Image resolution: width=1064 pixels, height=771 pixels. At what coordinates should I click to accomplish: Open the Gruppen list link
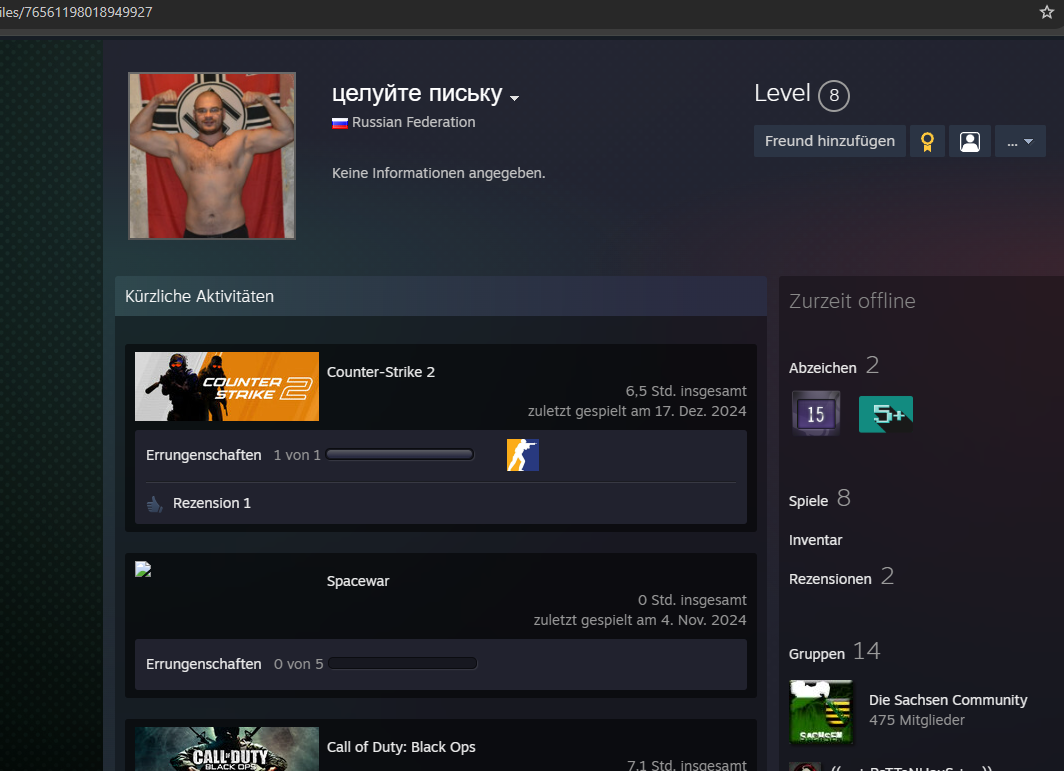816,653
